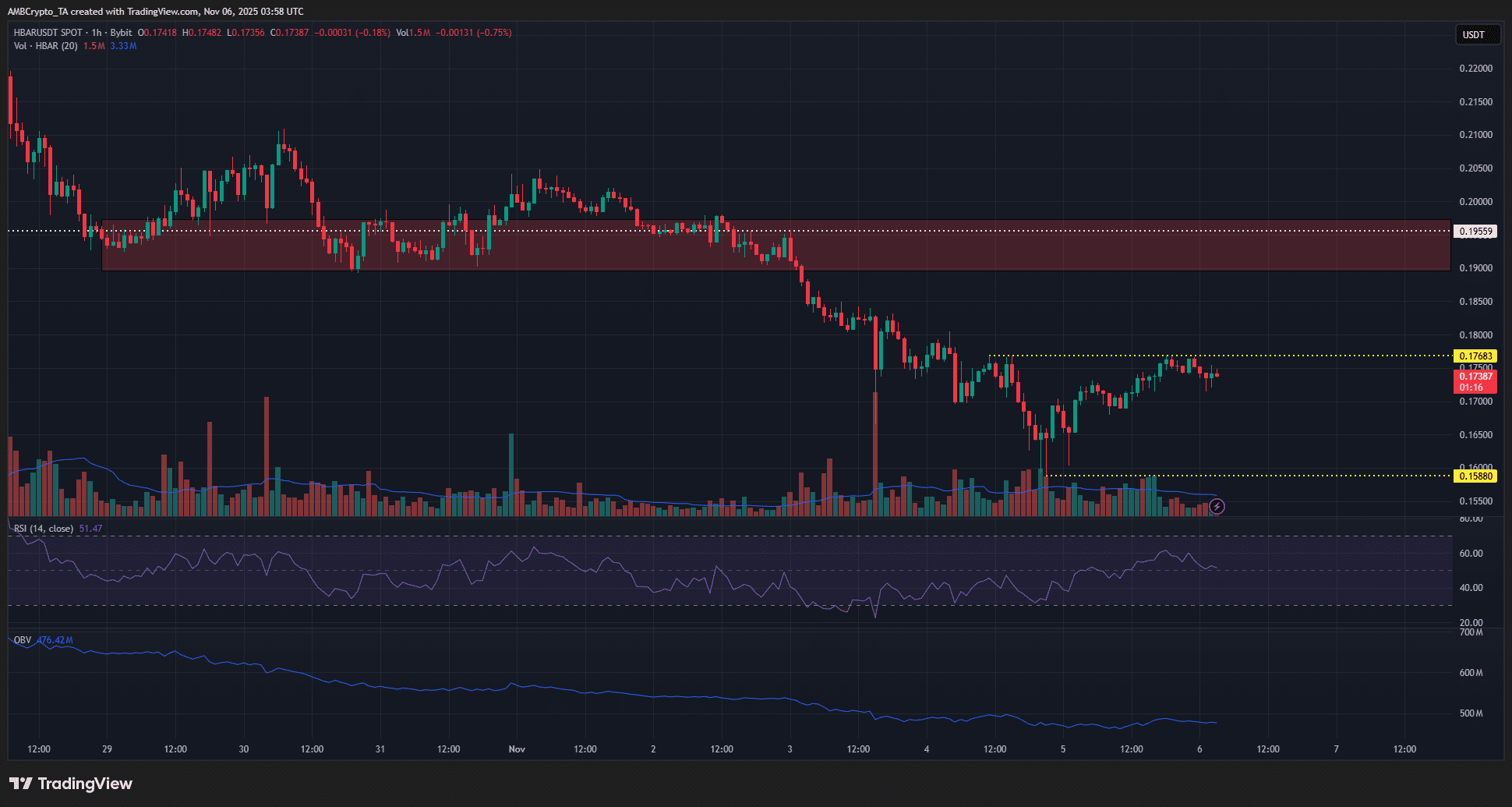Image resolution: width=1512 pixels, height=807 pixels.
Task: Click the 0.22000 price scale label
Action: coord(1476,69)
